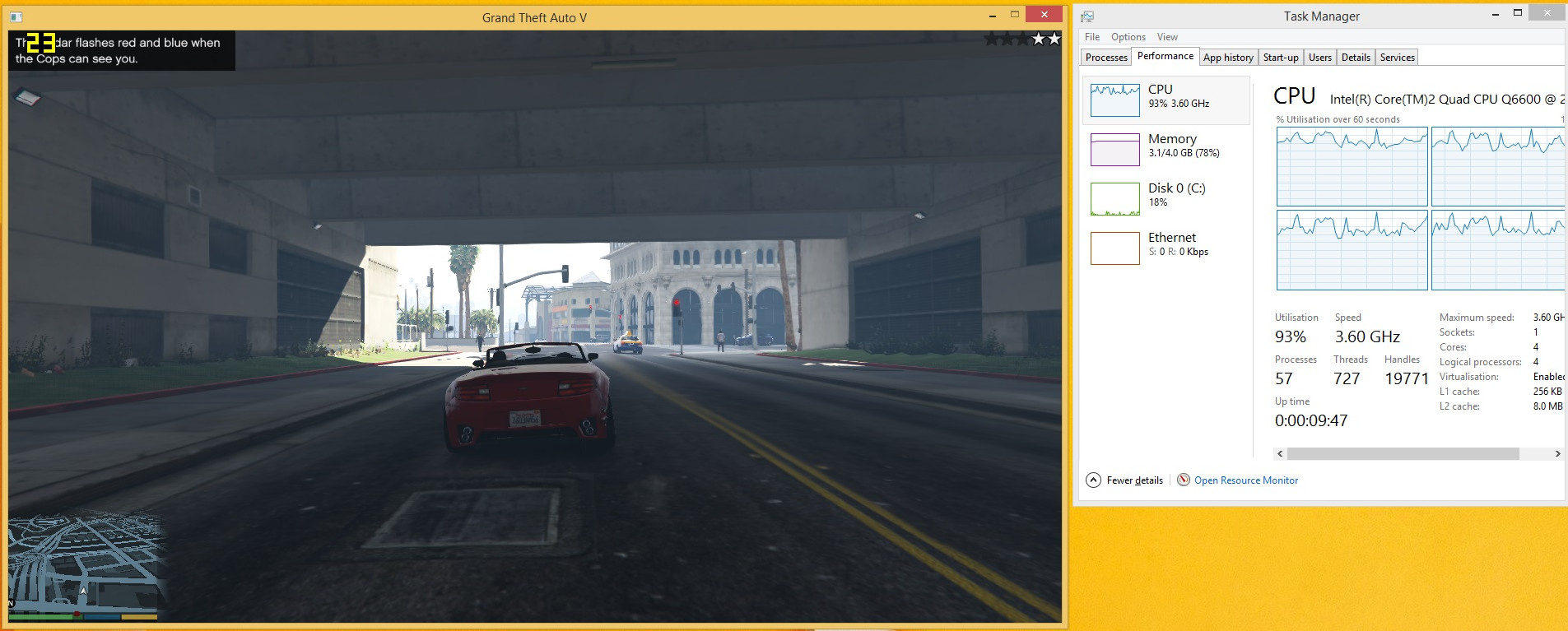Open the View menu
Screen dimensions: 1568x631
point(1166,37)
